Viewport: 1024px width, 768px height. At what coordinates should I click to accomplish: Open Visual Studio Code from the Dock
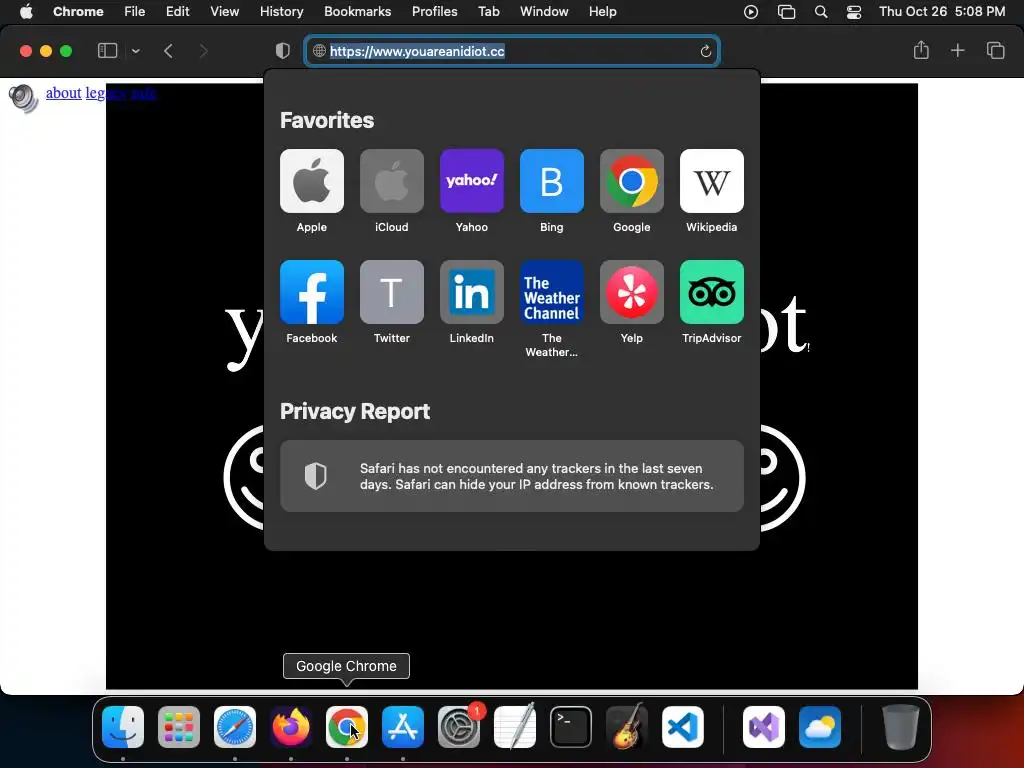tap(682, 727)
